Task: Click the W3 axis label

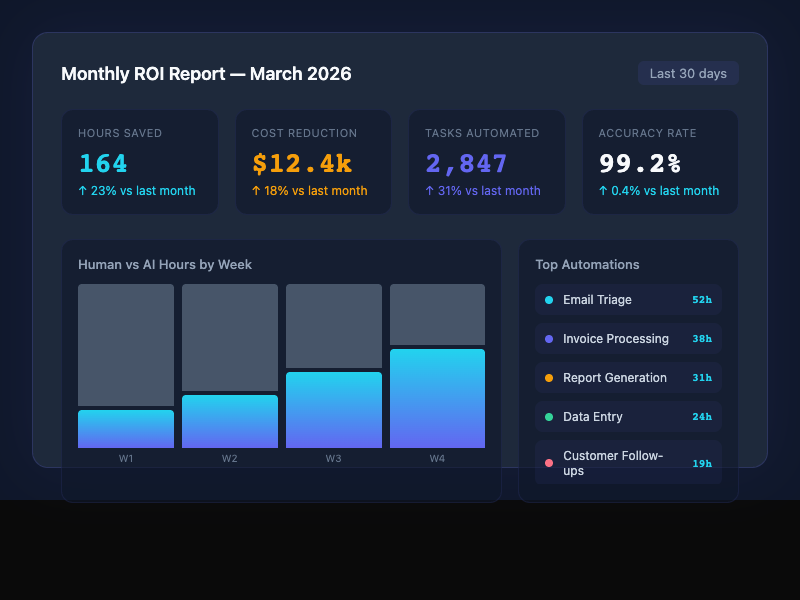Action: click(334, 458)
